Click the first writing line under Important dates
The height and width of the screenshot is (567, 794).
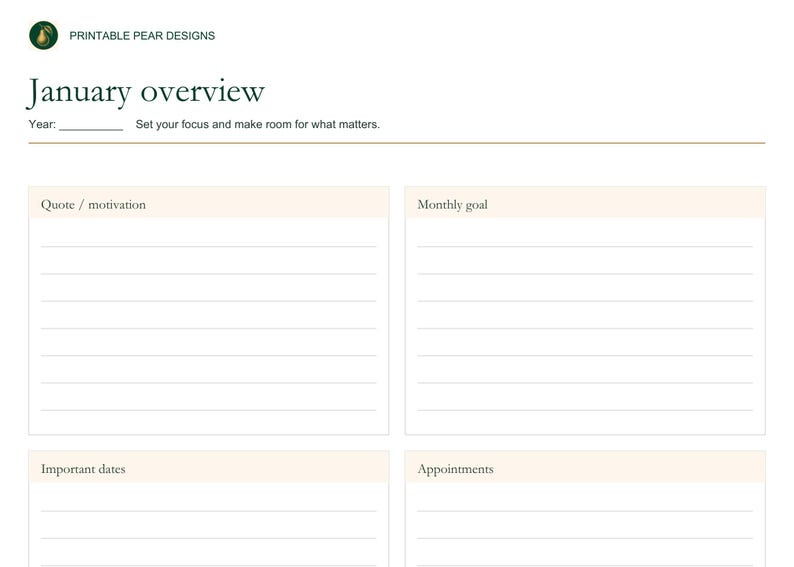pos(209,511)
